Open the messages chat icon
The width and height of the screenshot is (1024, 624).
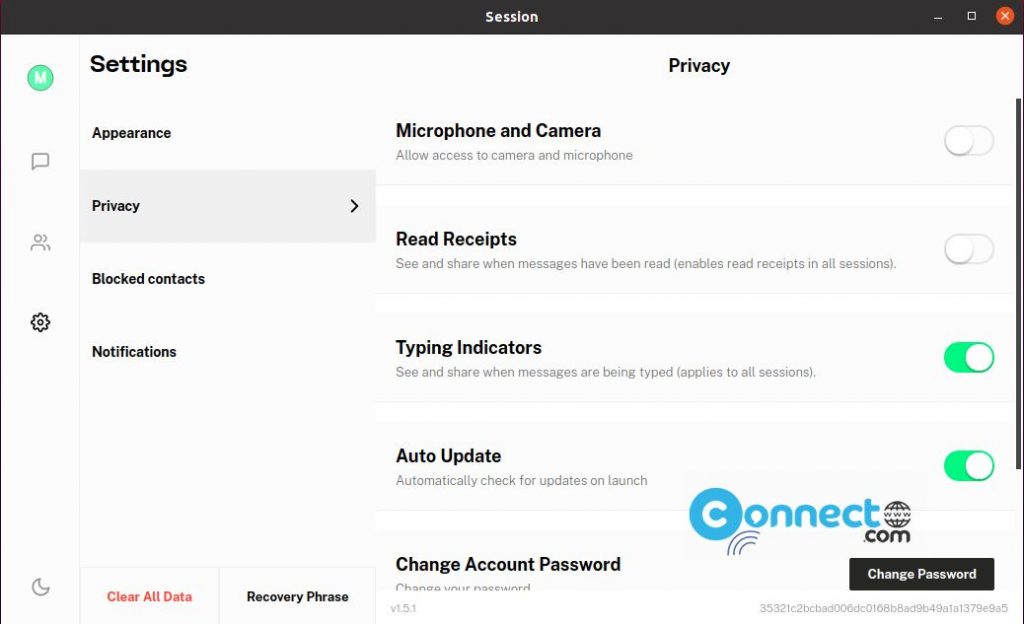coord(40,161)
